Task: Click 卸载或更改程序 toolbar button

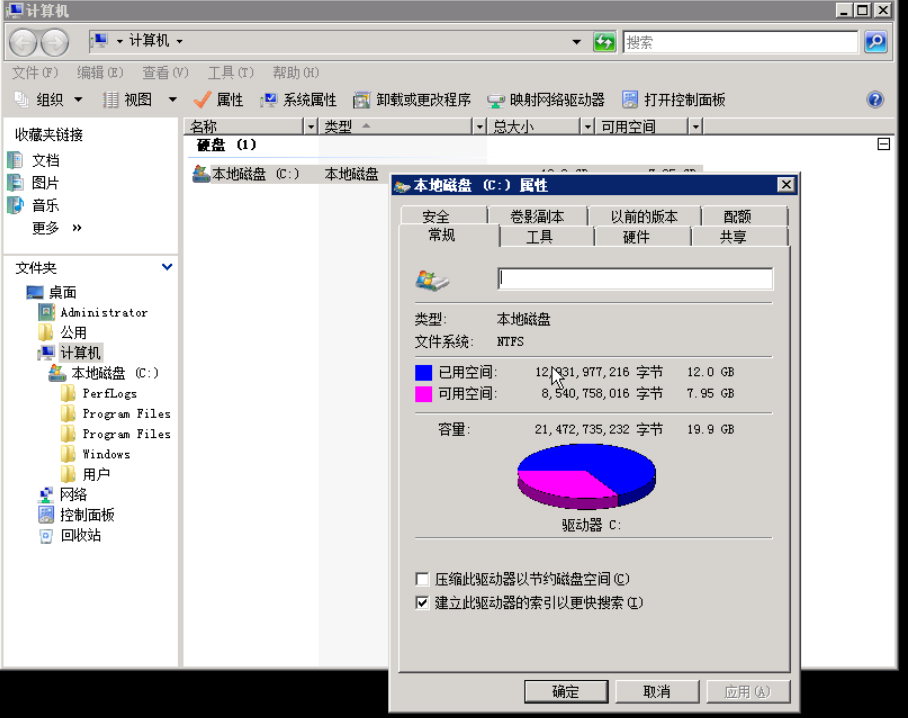Action: (x=412, y=100)
